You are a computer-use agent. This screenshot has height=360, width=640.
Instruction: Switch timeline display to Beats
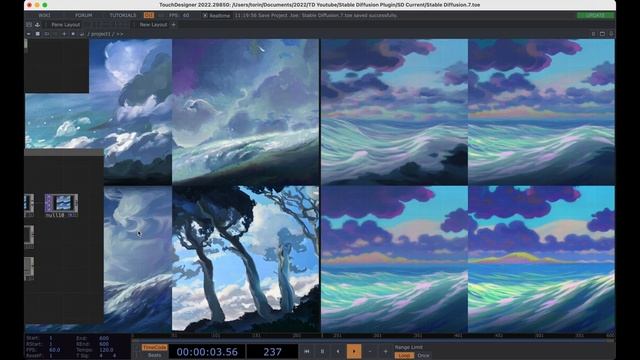tap(154, 355)
